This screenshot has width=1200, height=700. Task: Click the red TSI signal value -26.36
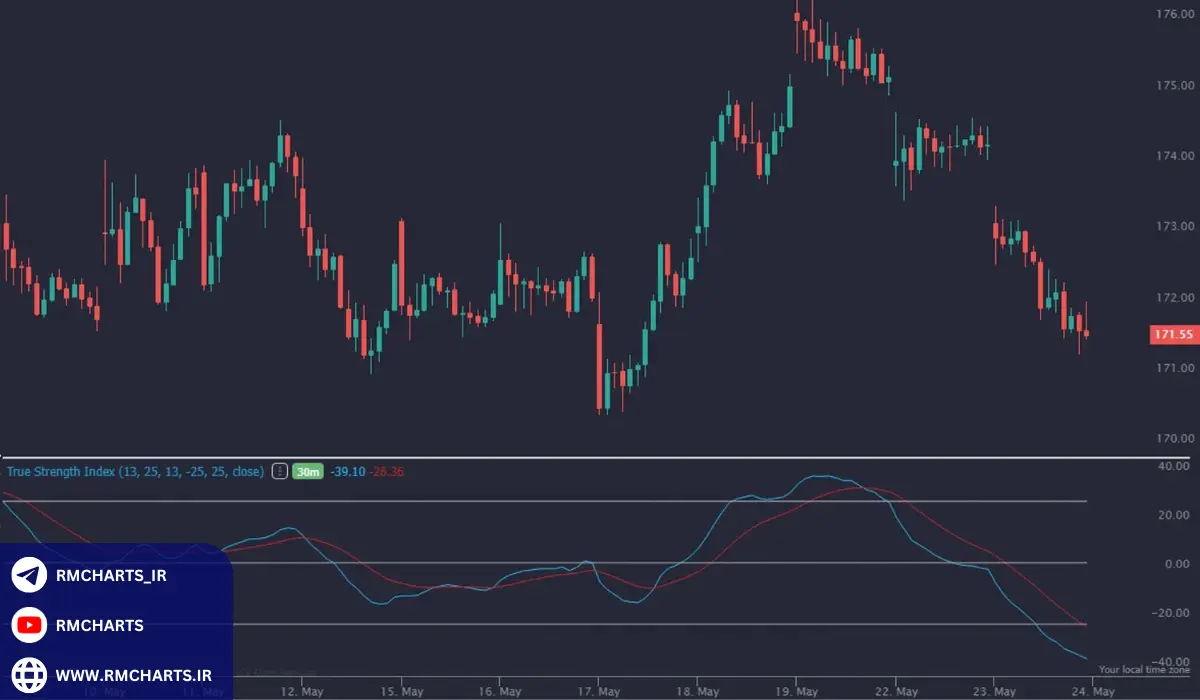tap(387, 471)
